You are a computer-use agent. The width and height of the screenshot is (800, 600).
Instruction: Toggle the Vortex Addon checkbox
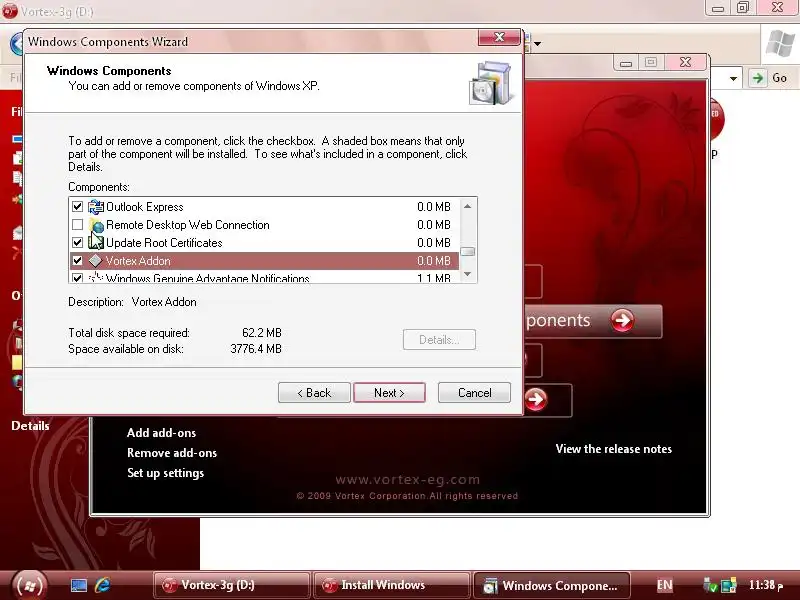[77, 261]
